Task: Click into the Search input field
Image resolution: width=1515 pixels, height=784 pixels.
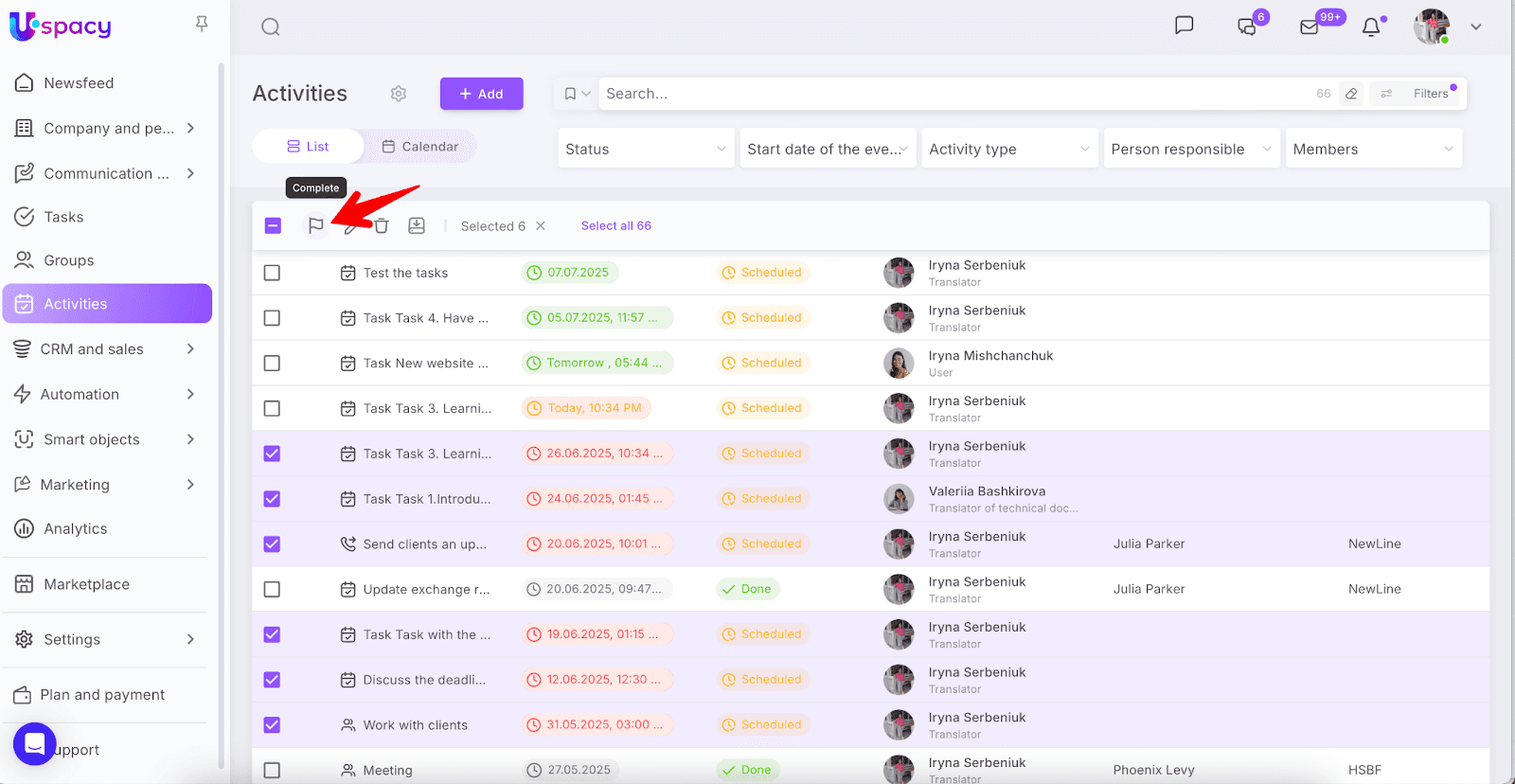Action: click(x=947, y=94)
